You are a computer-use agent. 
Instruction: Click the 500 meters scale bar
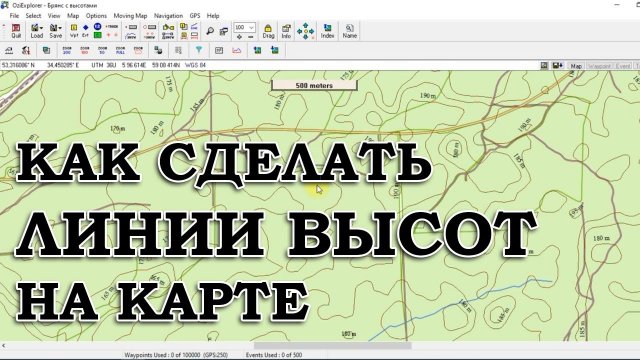click(314, 85)
